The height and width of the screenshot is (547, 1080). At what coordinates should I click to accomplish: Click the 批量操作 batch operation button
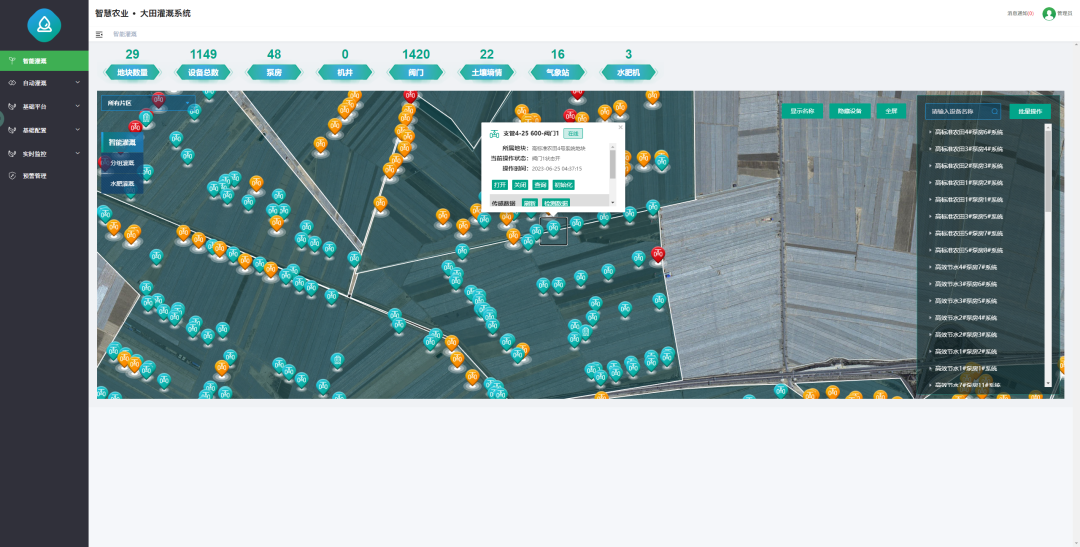tap(1030, 111)
